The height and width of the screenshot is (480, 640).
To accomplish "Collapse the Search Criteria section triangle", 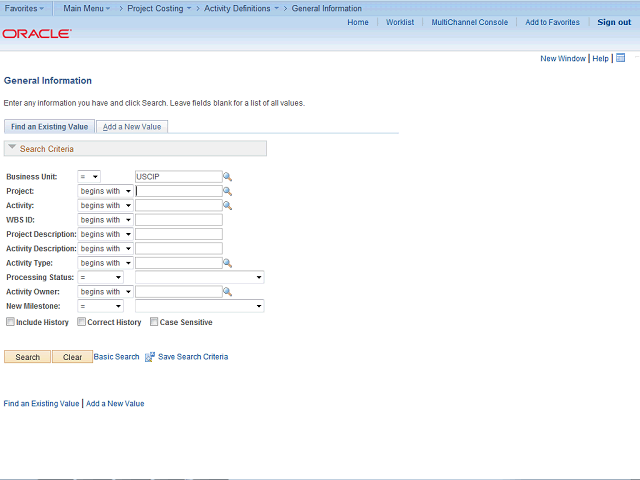I will [12, 148].
